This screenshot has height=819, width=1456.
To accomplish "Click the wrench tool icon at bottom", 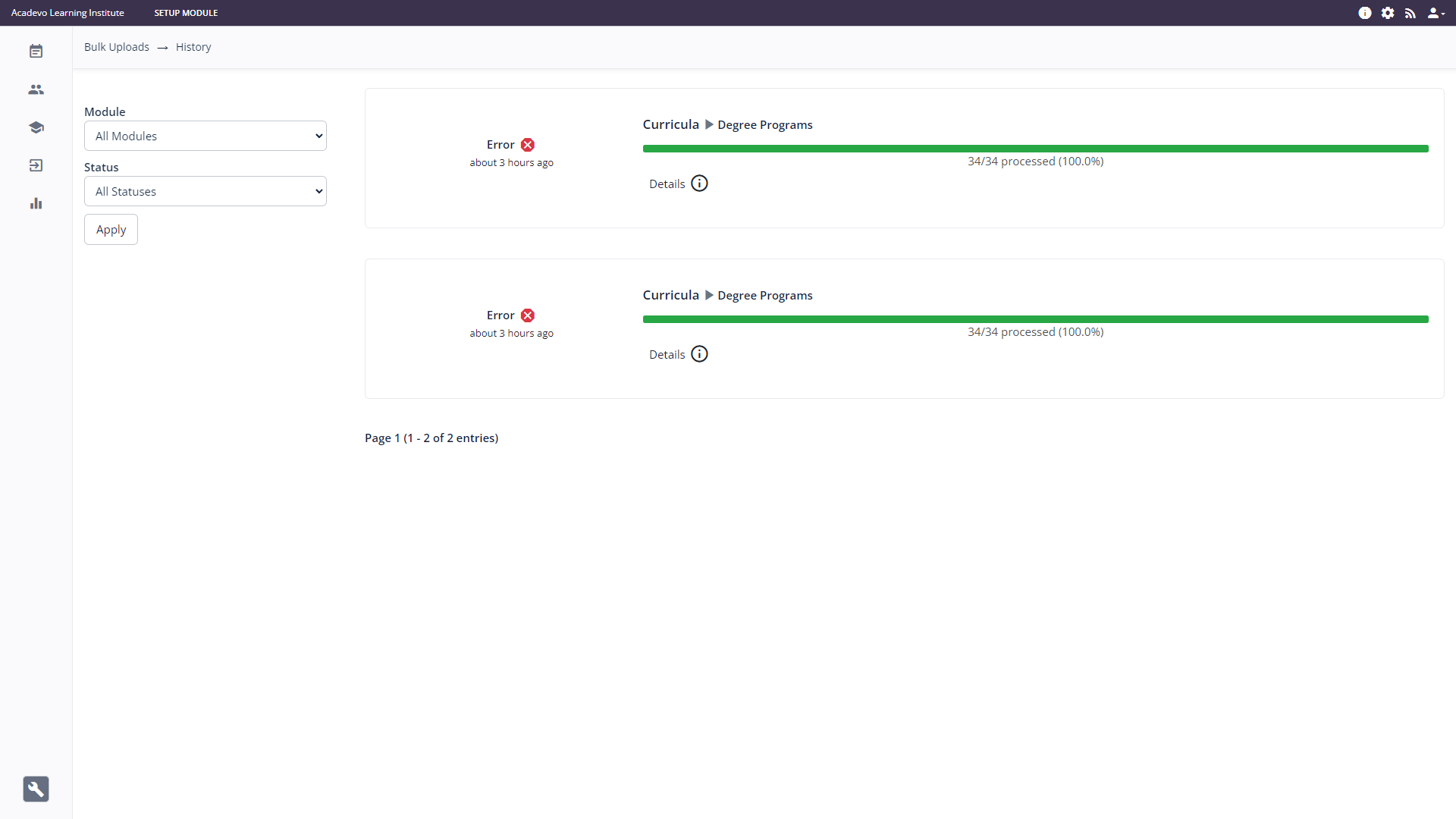I will (36, 789).
